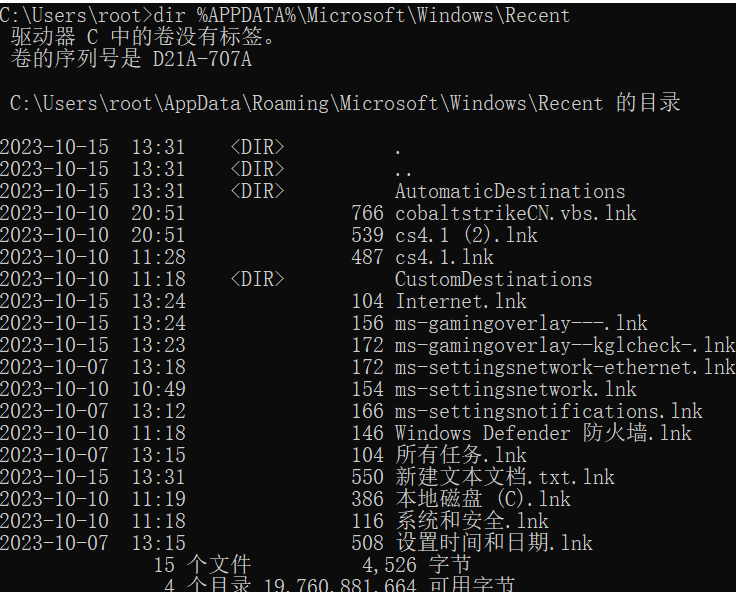Click the cobaltstrikeCN.vbs.lnk filename
The width and height of the screenshot is (736, 592).
tap(515, 214)
